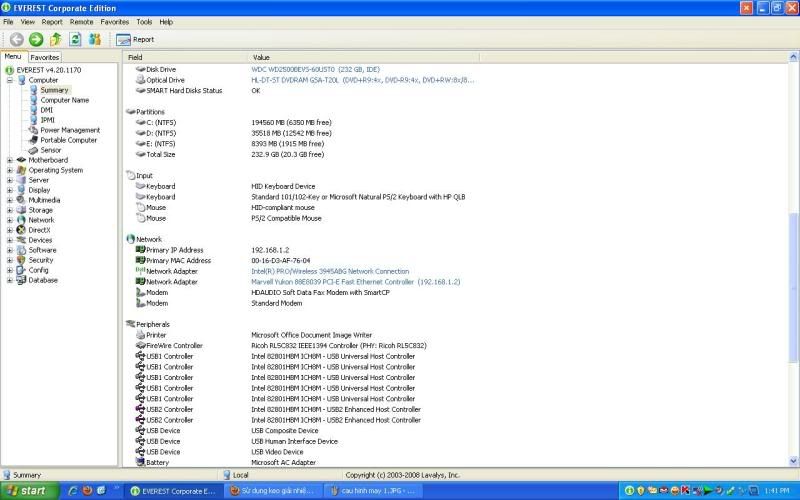Viewport: 800px width, 500px height.
Task: Select IPMI in the tree
Action: pos(47,120)
